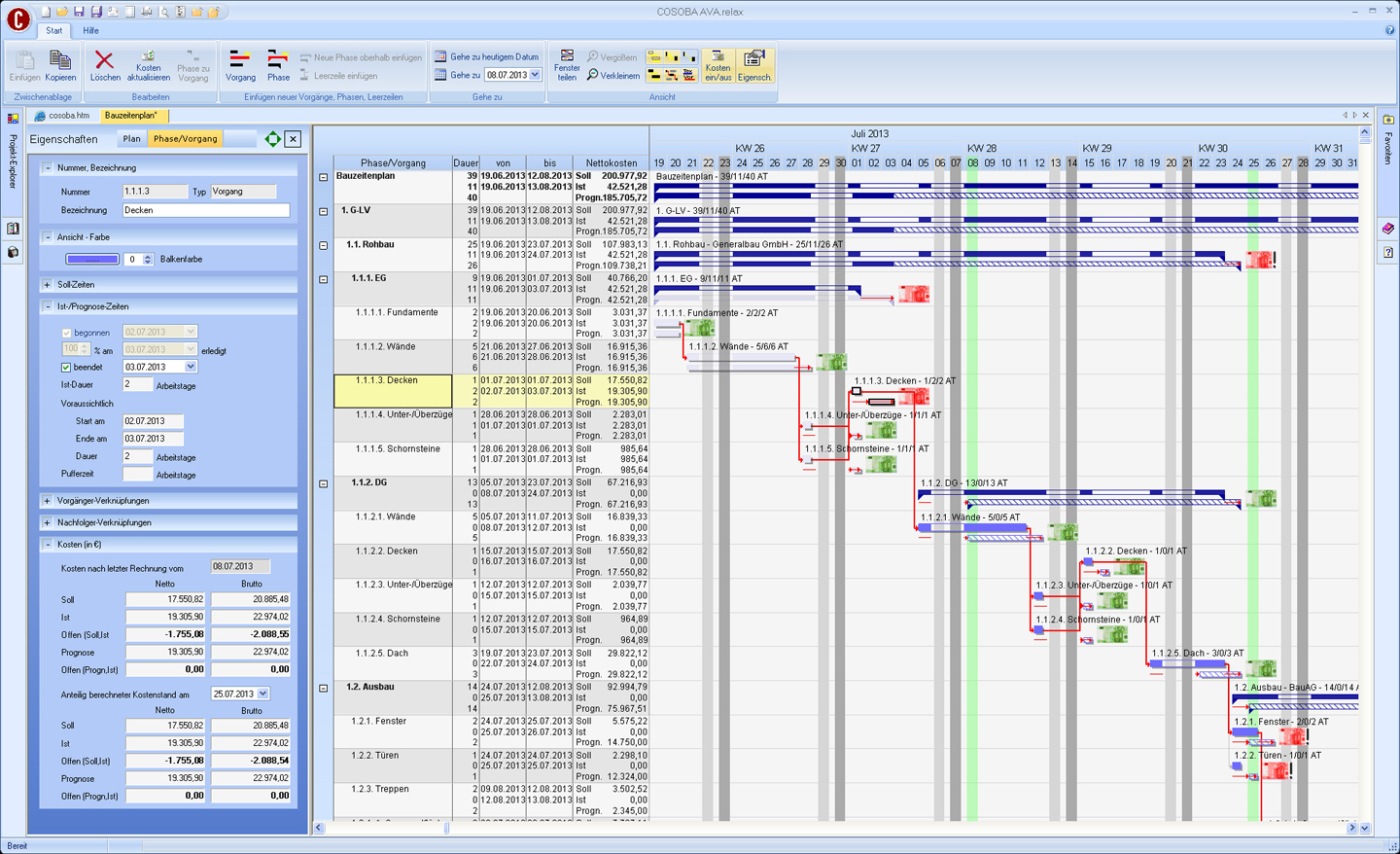Open the Gehe zu date dropdown
1400x854 pixels.
pos(535,75)
